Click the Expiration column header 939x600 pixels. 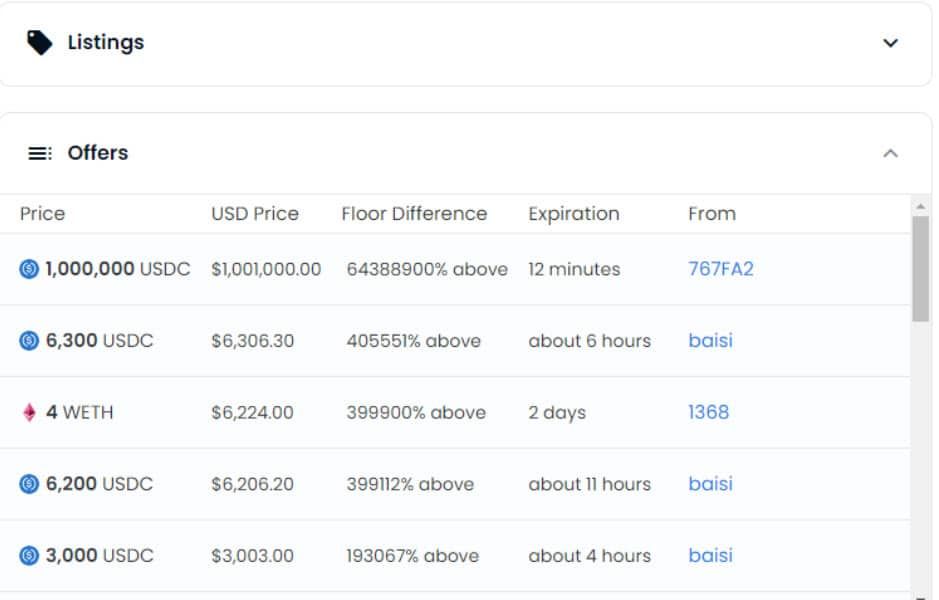coord(574,214)
